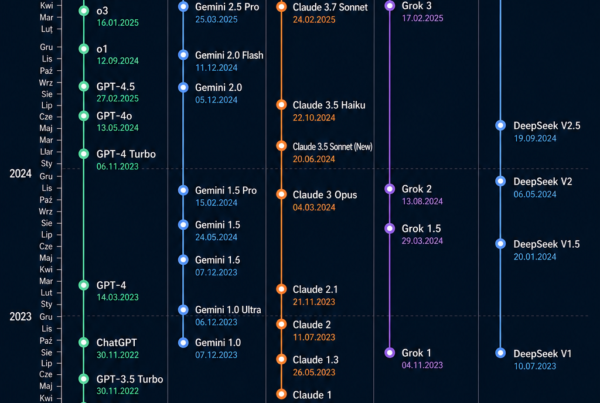Select the DeepSeek V2.5 timeline dot

(500, 126)
